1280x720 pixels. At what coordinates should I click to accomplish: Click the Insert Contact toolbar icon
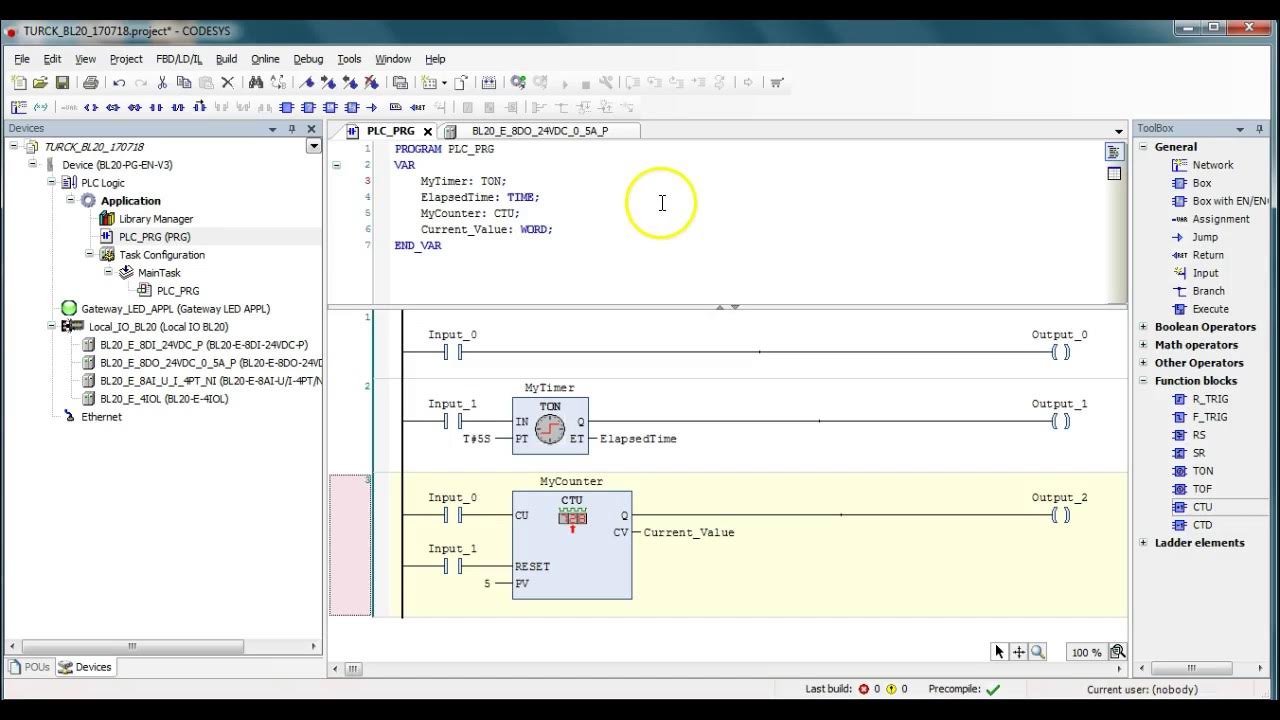pyautogui.click(x=156, y=107)
